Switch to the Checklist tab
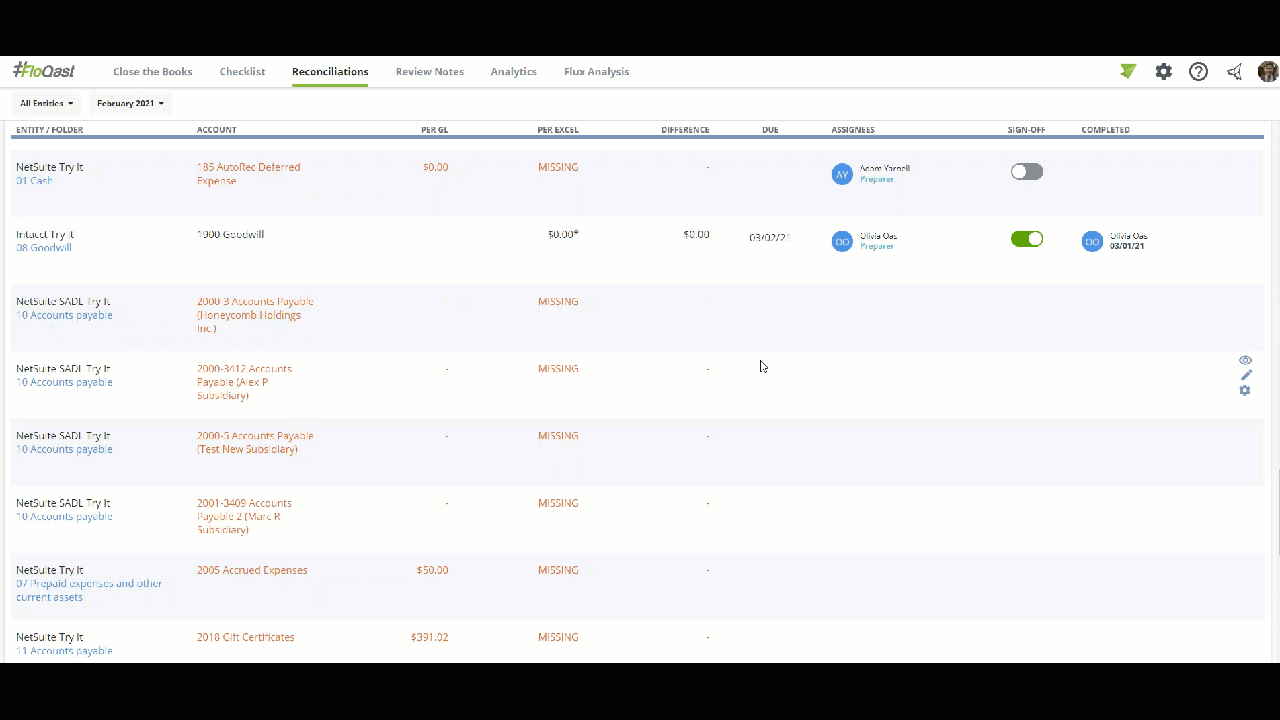Image resolution: width=1280 pixels, height=720 pixels. [242, 72]
